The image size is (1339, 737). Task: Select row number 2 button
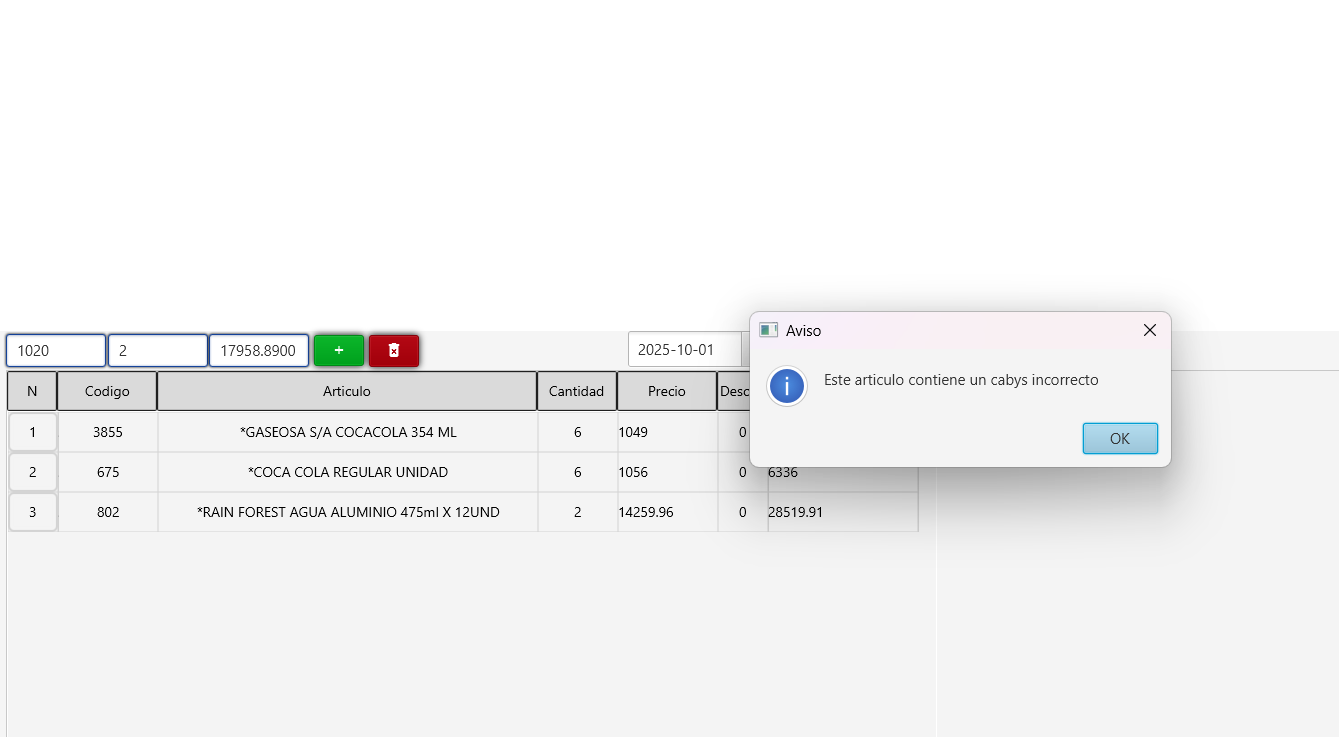tap(32, 472)
